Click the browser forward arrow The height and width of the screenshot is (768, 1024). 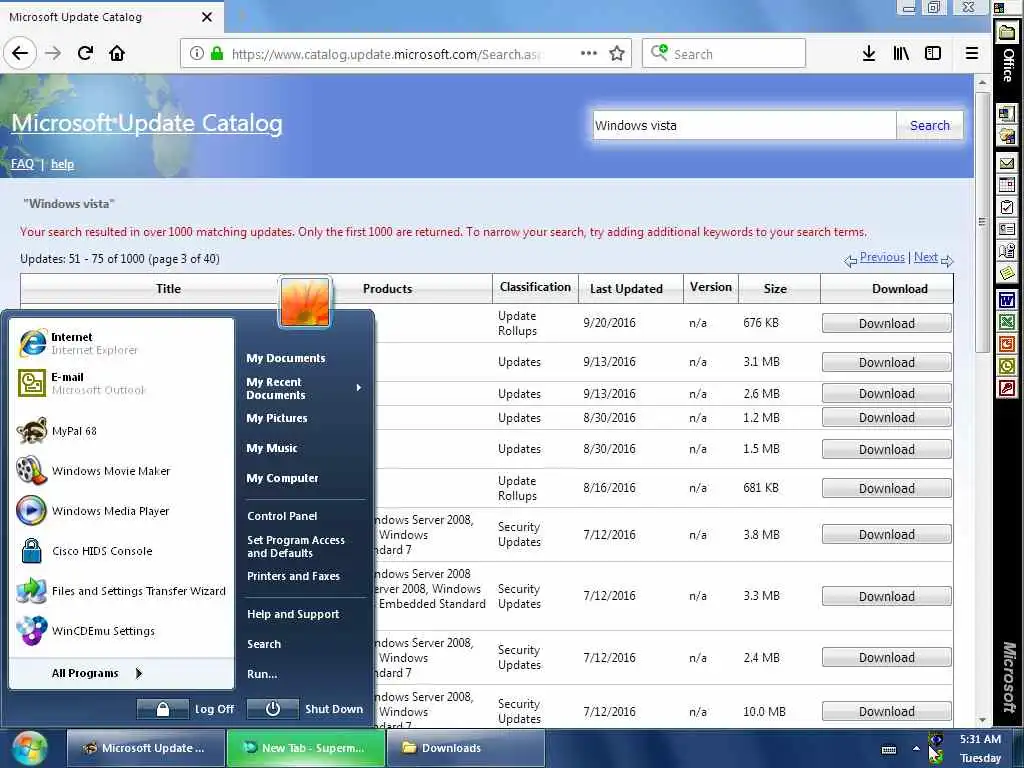tap(53, 53)
